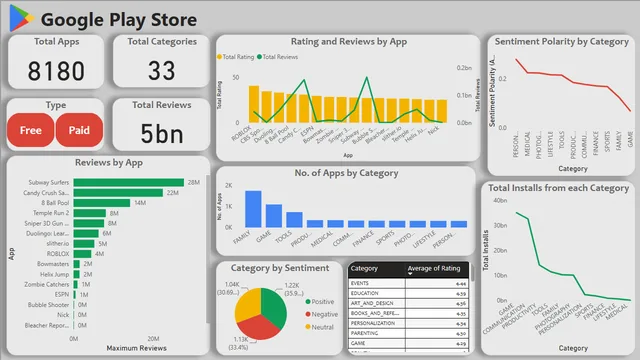Click the FINANCE blue category bar
Viewport: 640px width, 360px height.
(x=376, y=224)
